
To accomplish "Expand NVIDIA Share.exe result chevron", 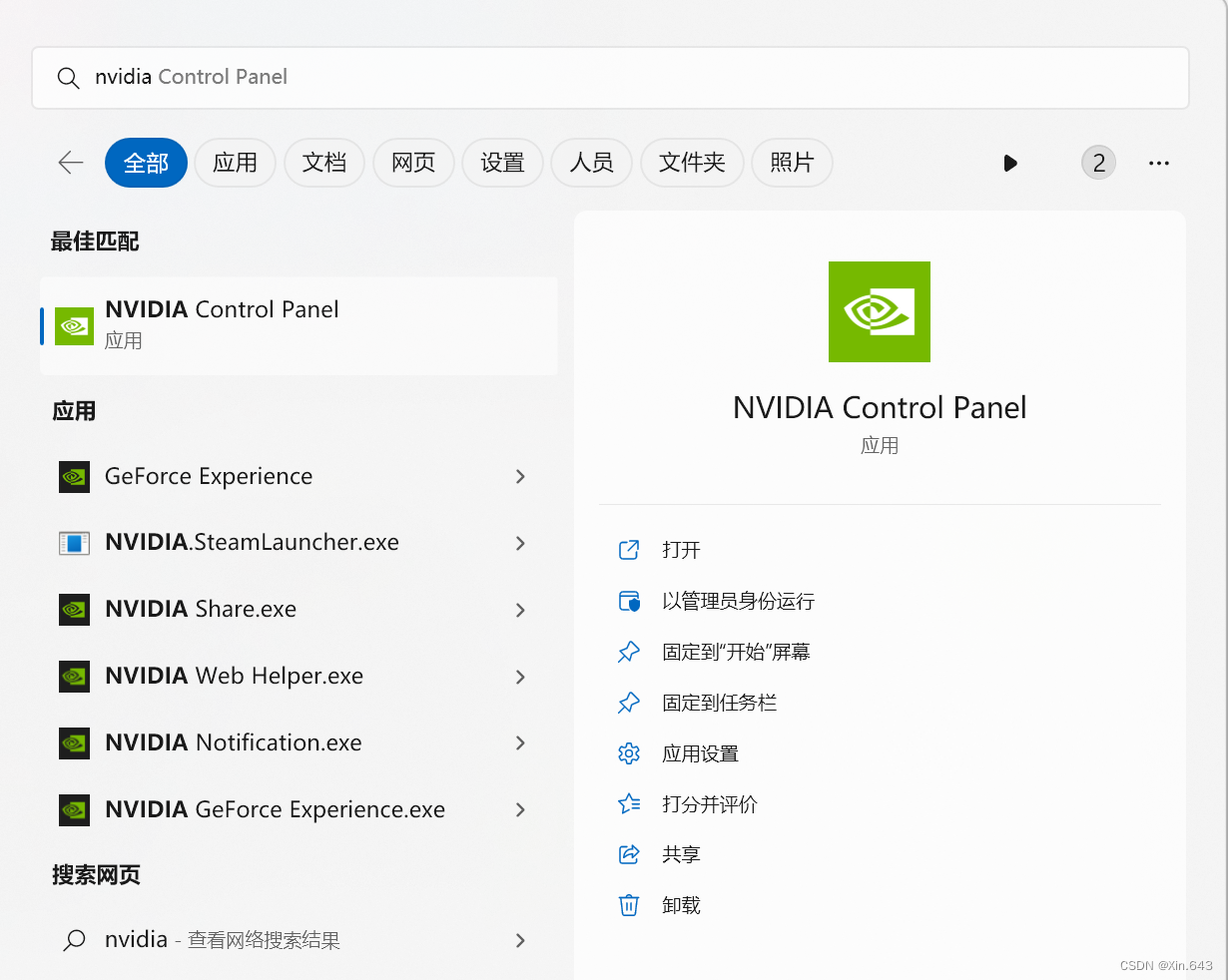I will click(520, 610).
